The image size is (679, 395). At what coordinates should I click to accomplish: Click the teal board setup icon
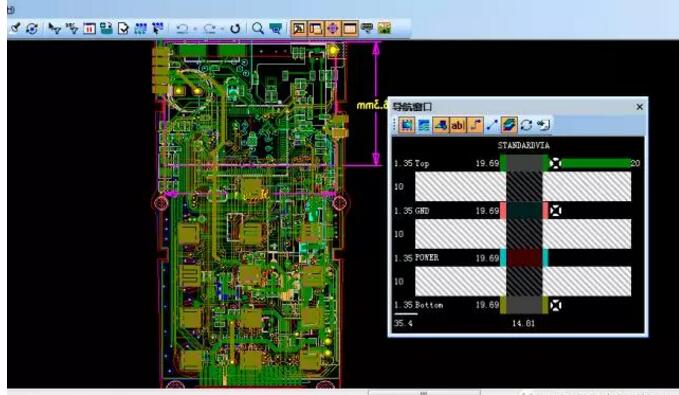click(106, 29)
